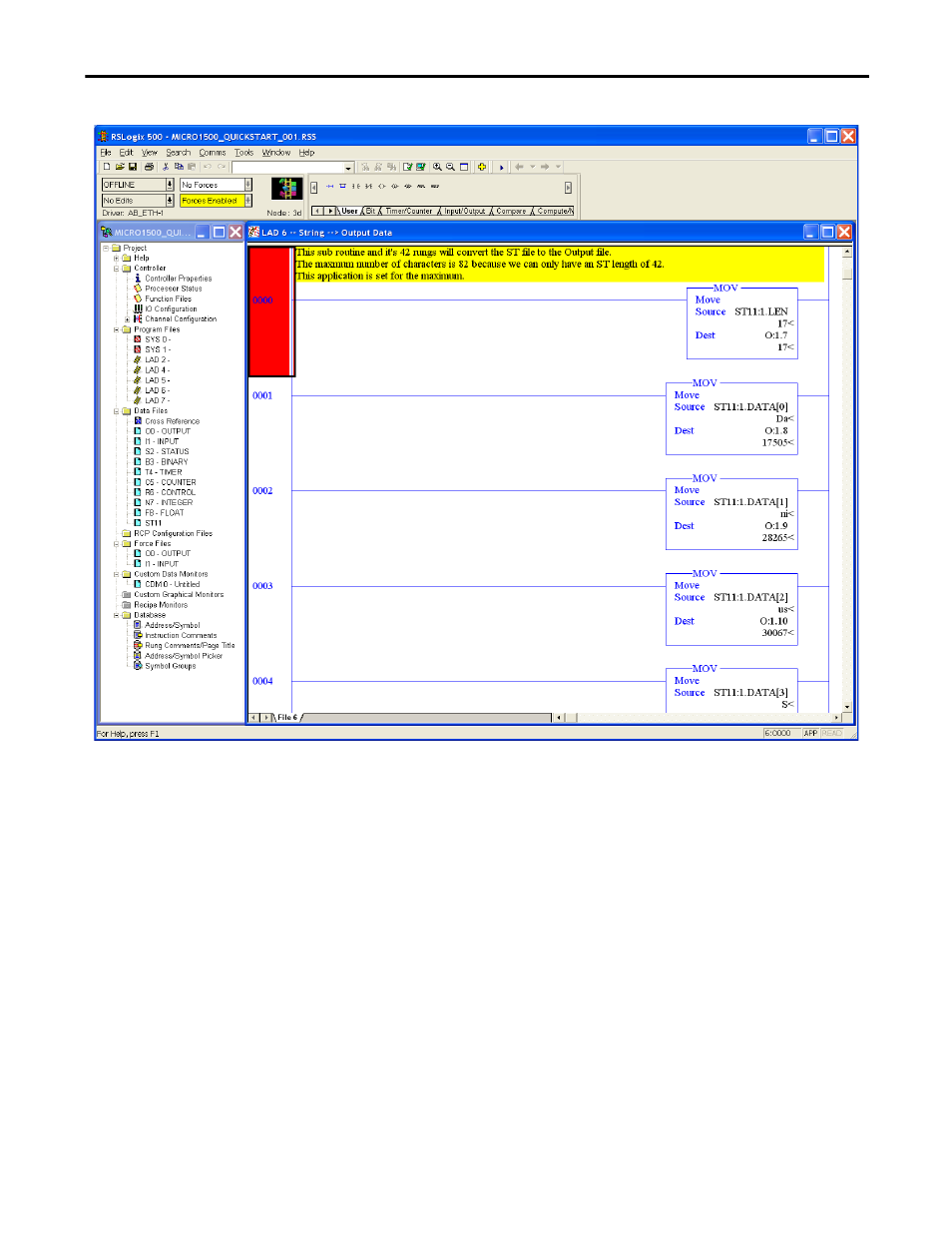Open B3 - BINARY data file

[x=166, y=462]
